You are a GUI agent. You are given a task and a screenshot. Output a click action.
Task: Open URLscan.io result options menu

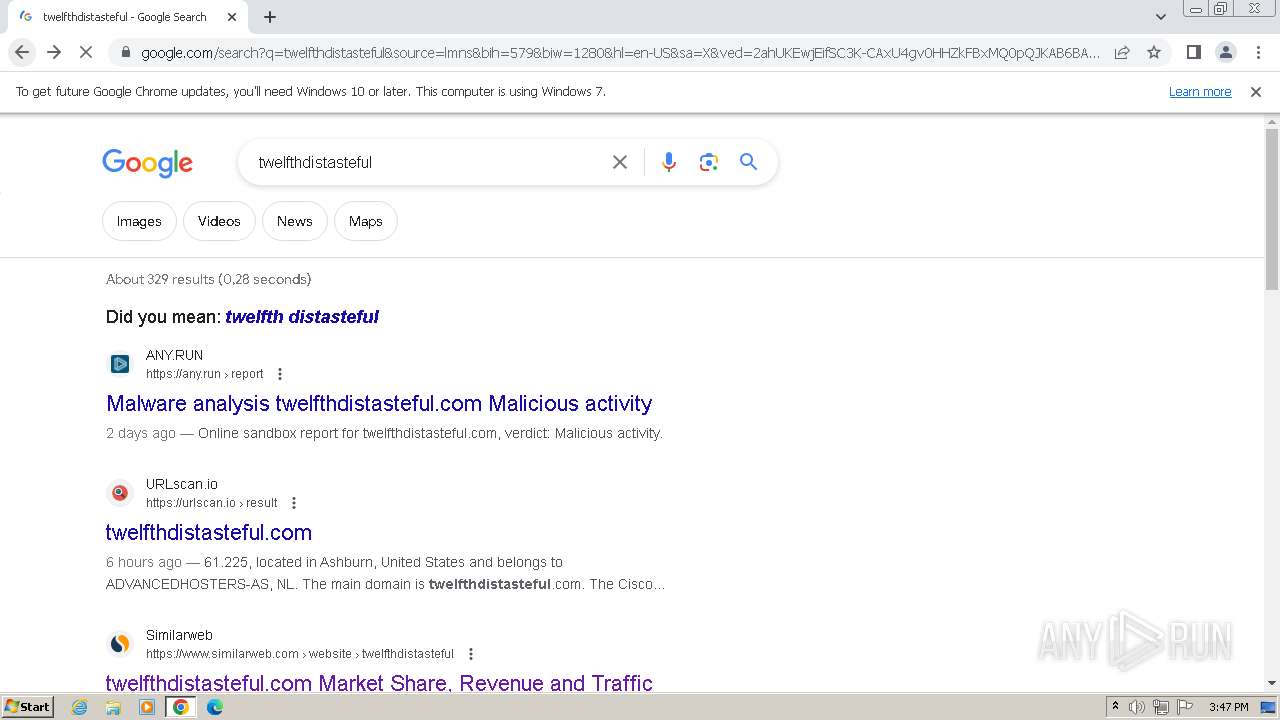[x=294, y=503]
